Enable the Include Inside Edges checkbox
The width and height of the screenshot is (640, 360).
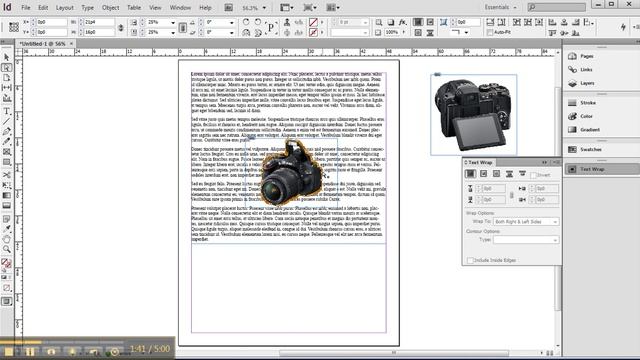[x=470, y=260]
